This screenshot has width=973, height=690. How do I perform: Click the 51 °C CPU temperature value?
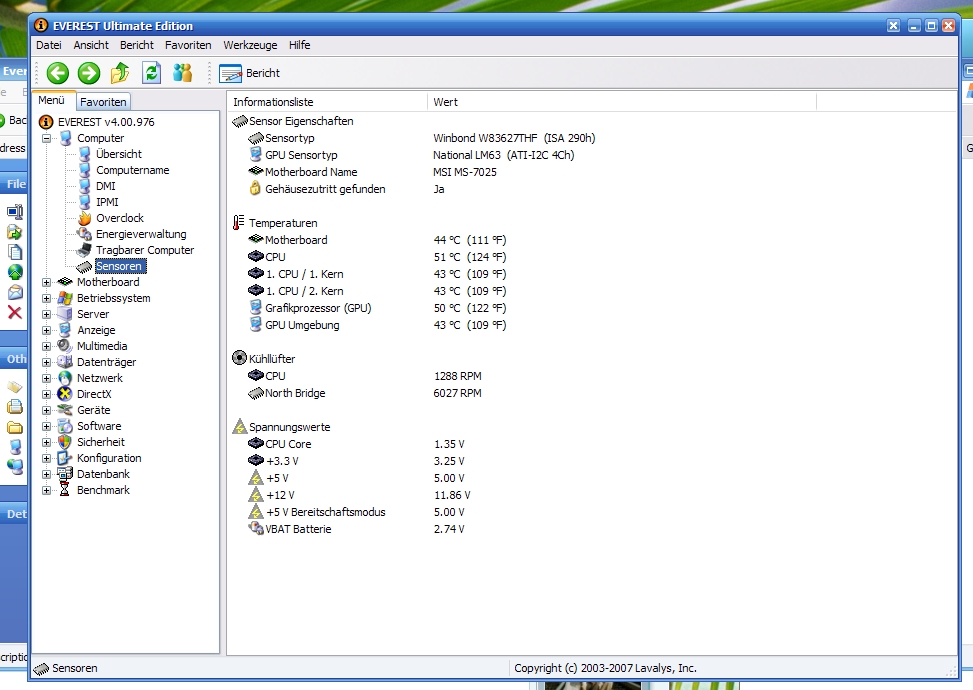click(470, 257)
